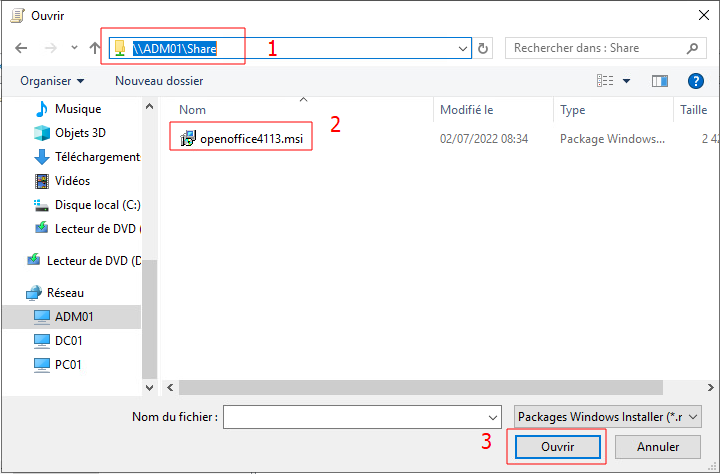Click the Ouvrir button

click(557, 447)
